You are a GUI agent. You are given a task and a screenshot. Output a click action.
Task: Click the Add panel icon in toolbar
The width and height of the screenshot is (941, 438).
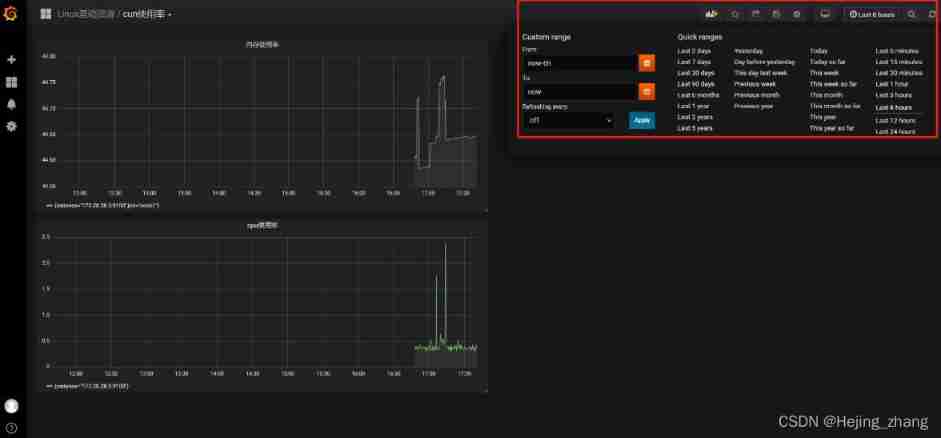[712, 14]
